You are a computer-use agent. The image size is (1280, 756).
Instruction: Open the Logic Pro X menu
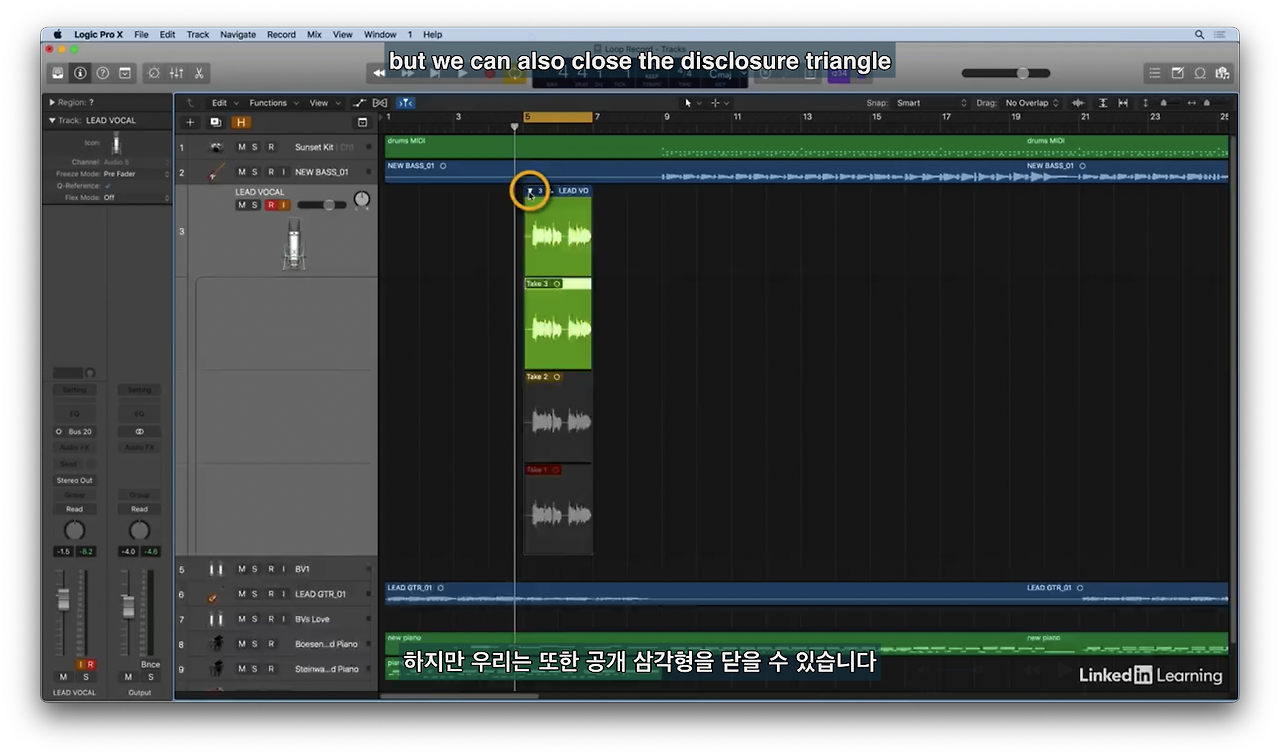(x=98, y=34)
